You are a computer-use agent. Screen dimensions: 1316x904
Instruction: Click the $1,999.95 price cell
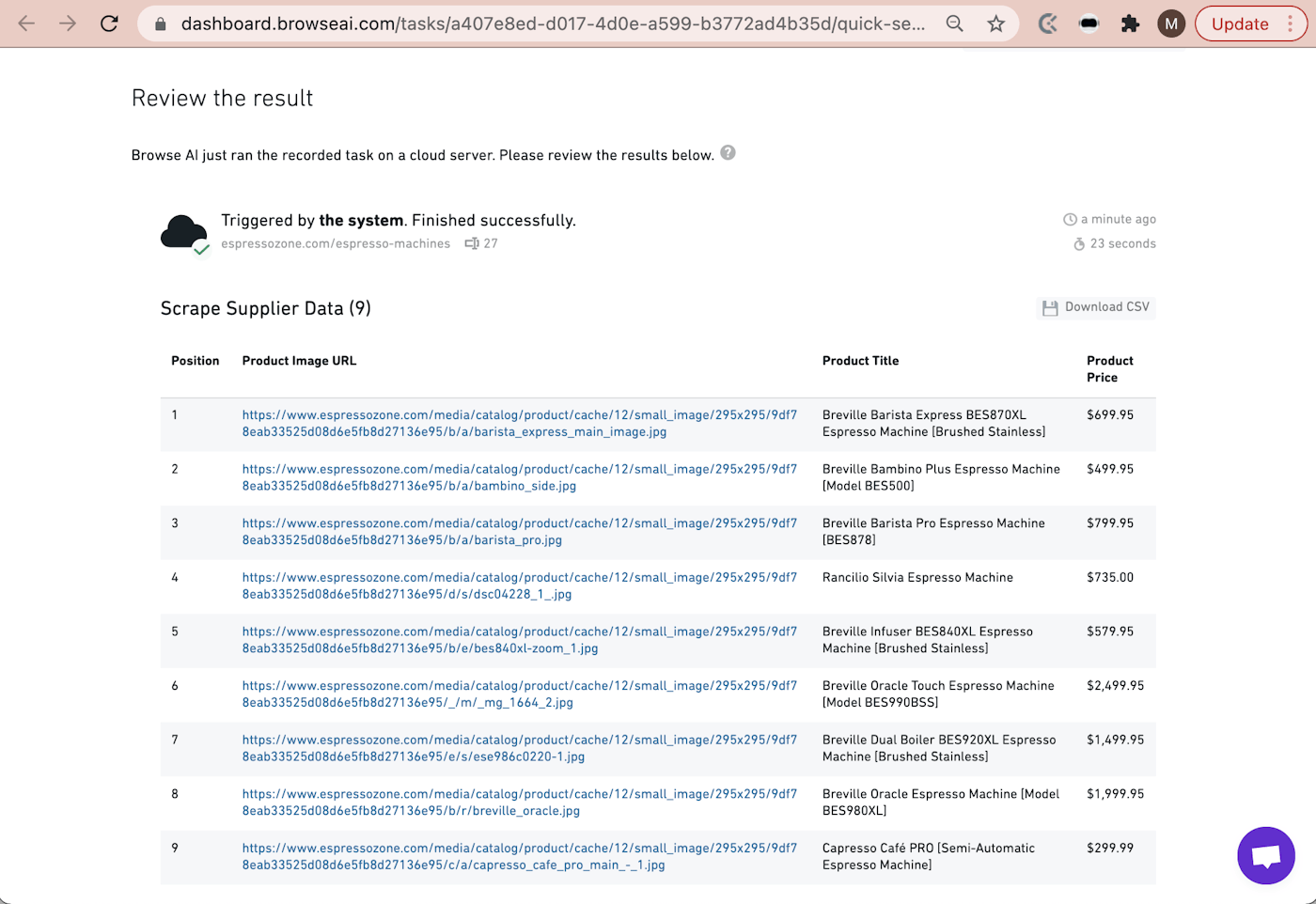click(1116, 794)
